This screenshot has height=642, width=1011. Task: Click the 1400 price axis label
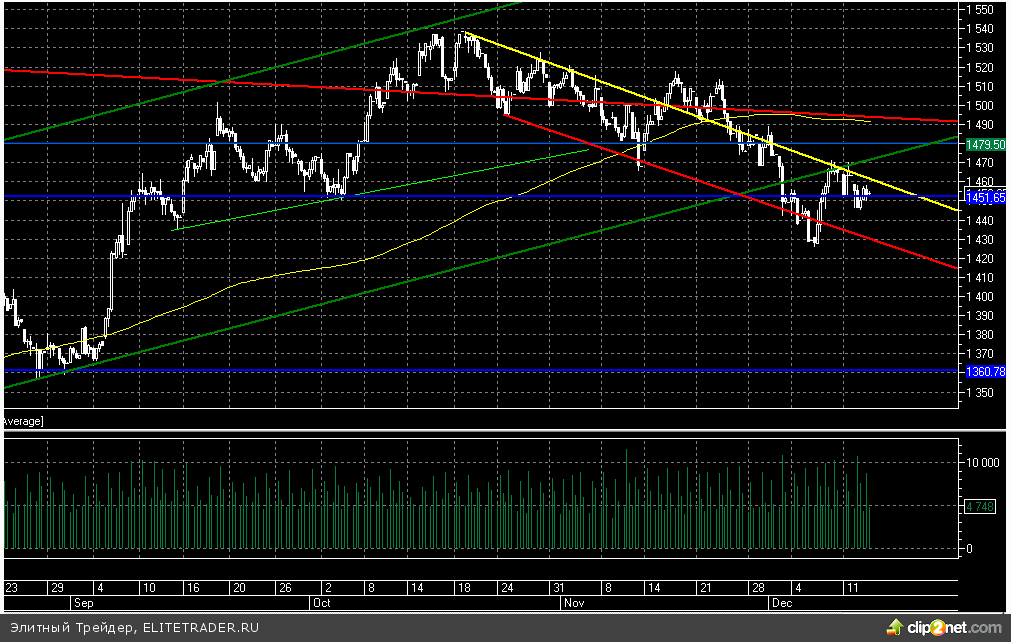(982, 297)
